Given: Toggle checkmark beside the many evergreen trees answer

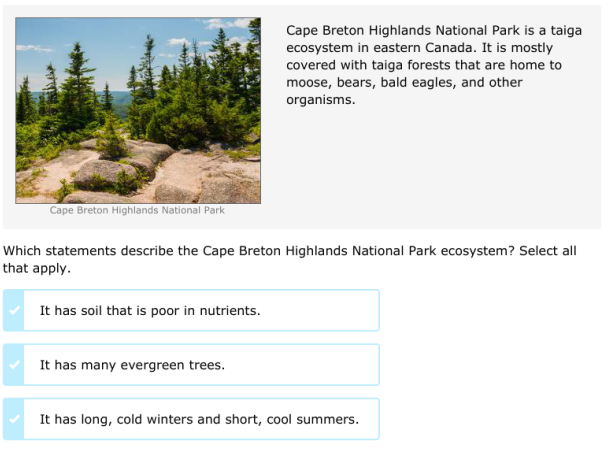Looking at the screenshot, I should click(14, 365).
